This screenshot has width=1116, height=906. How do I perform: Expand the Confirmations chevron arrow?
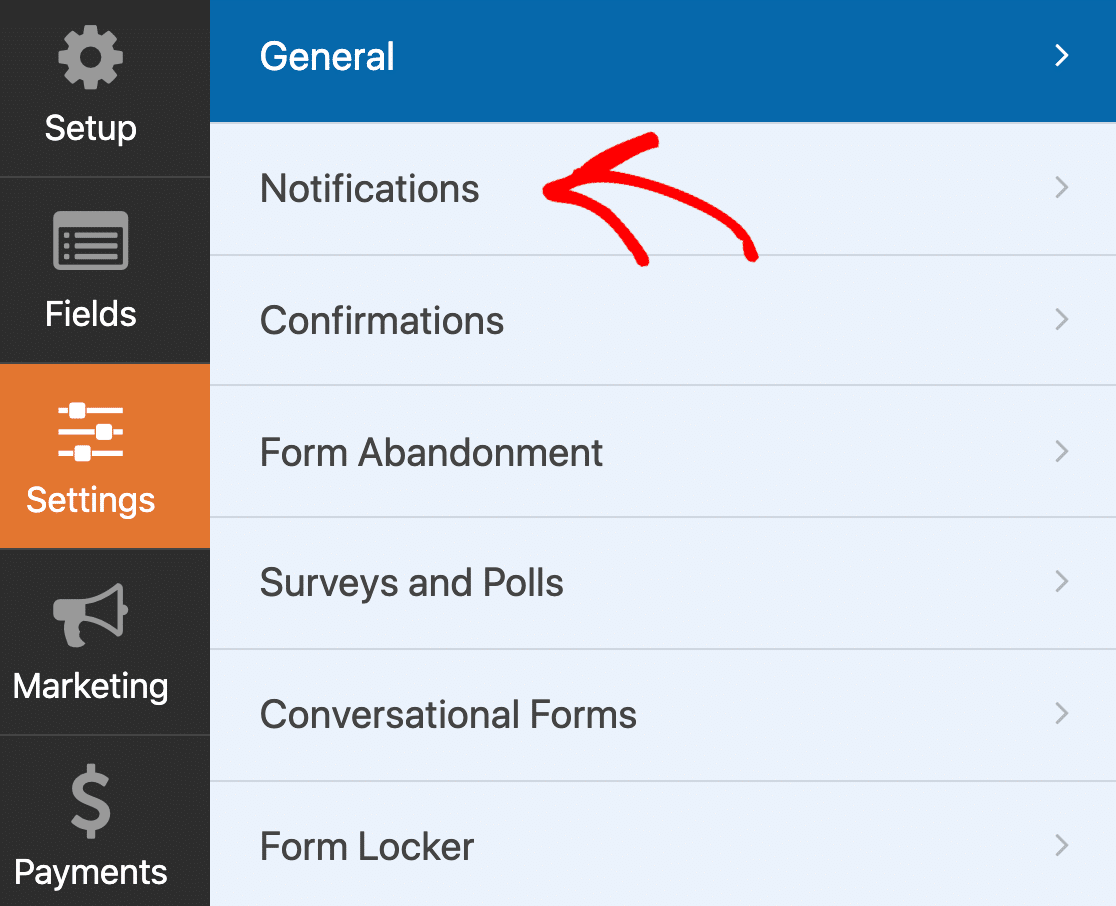coord(1062,320)
